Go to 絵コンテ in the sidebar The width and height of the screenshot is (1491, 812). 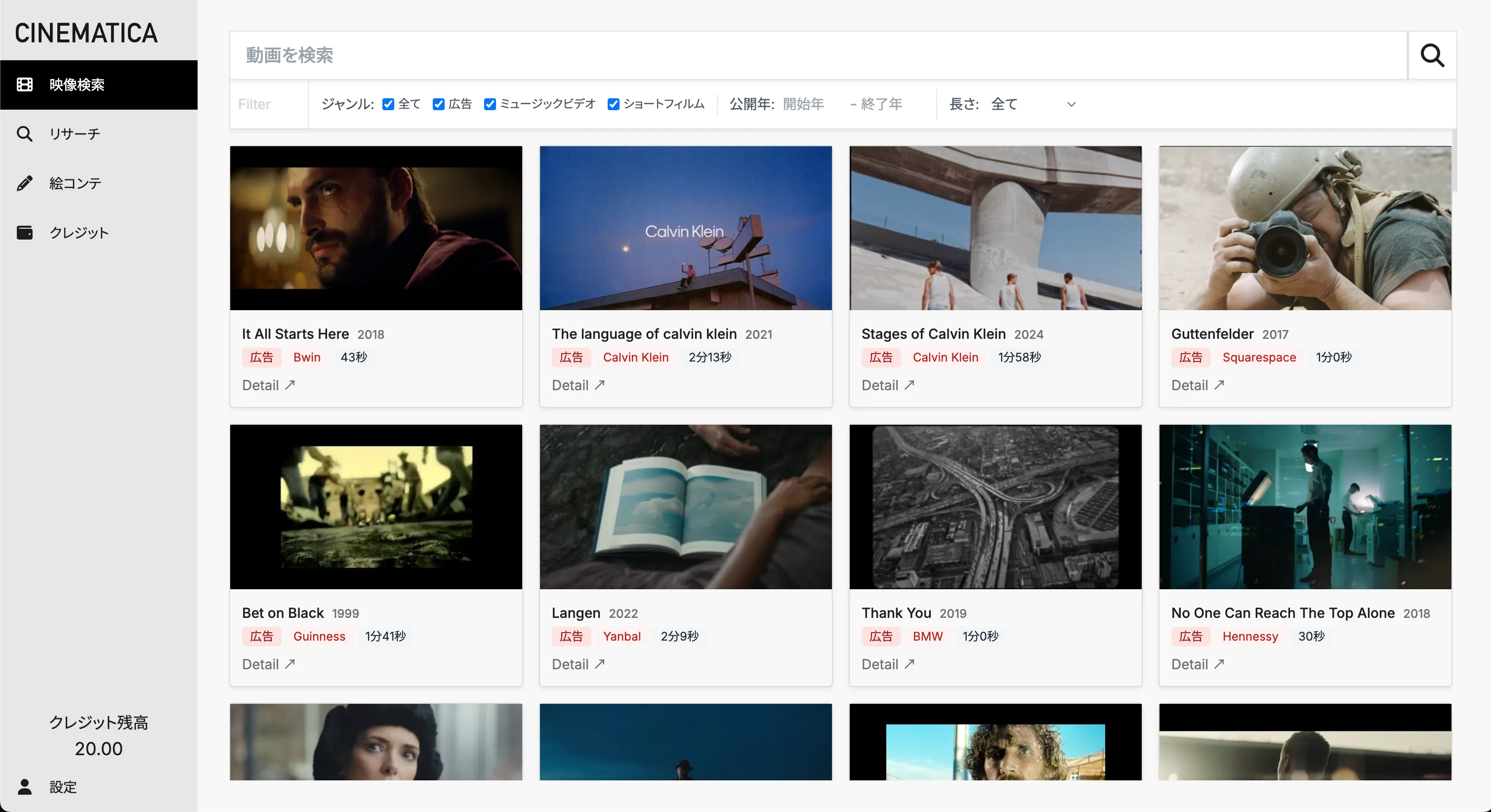[x=98, y=183]
